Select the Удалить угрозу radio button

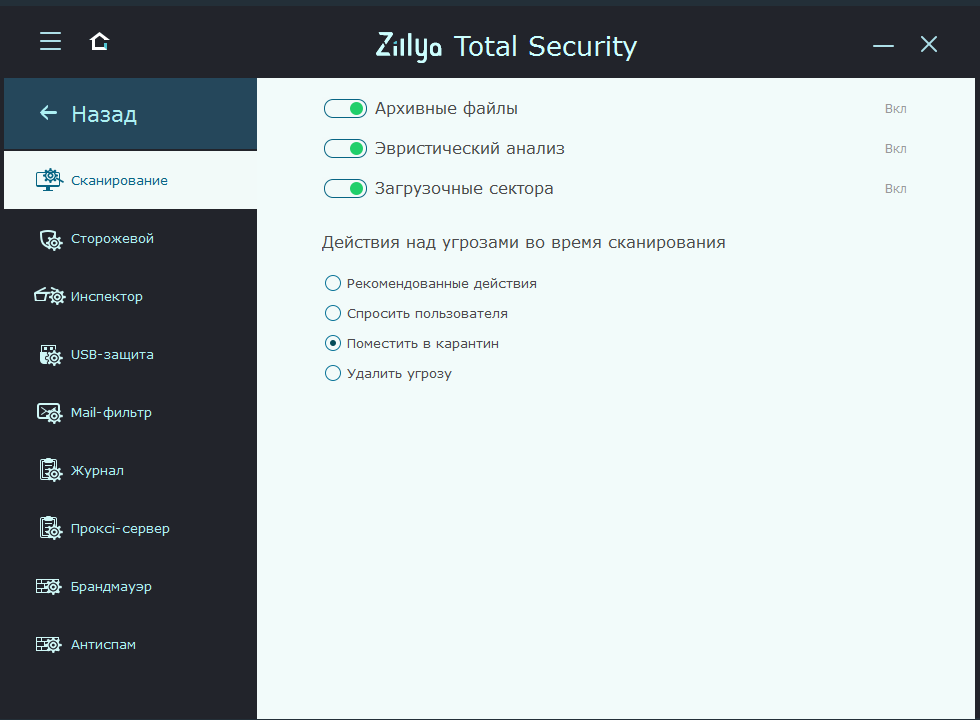coord(333,374)
